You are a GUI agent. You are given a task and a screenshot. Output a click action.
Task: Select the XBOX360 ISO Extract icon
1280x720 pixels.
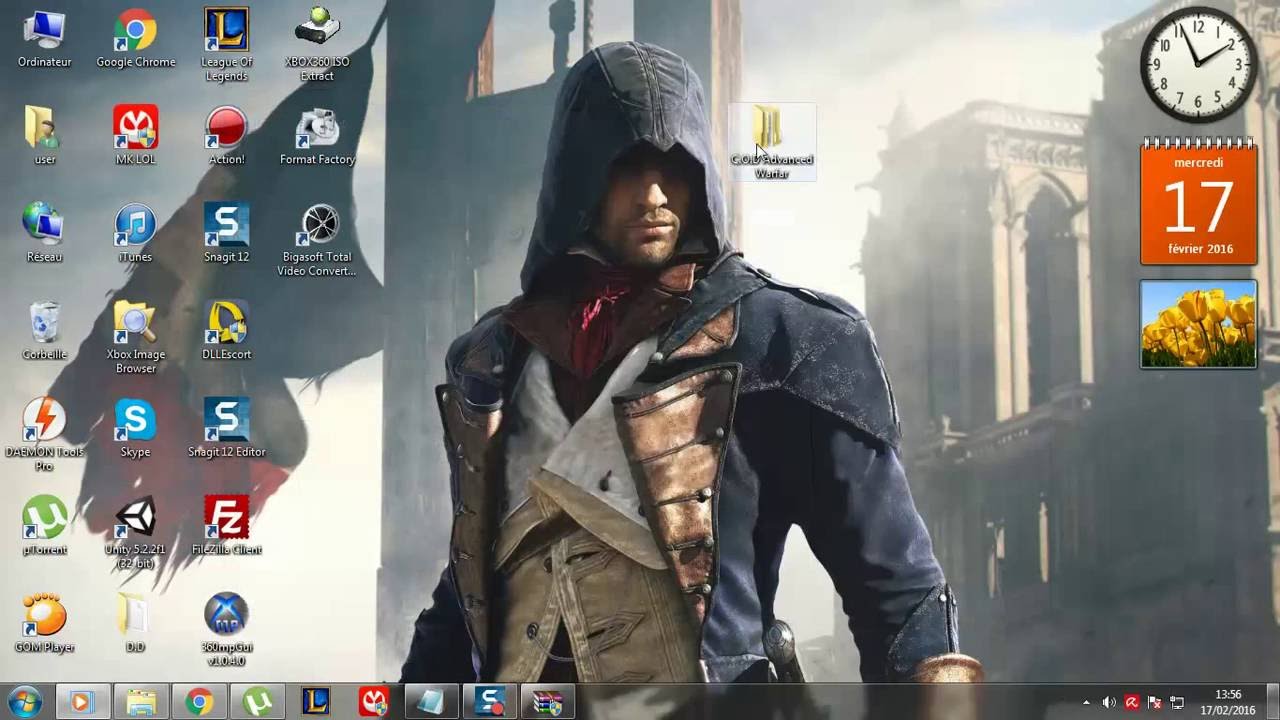coord(317,46)
